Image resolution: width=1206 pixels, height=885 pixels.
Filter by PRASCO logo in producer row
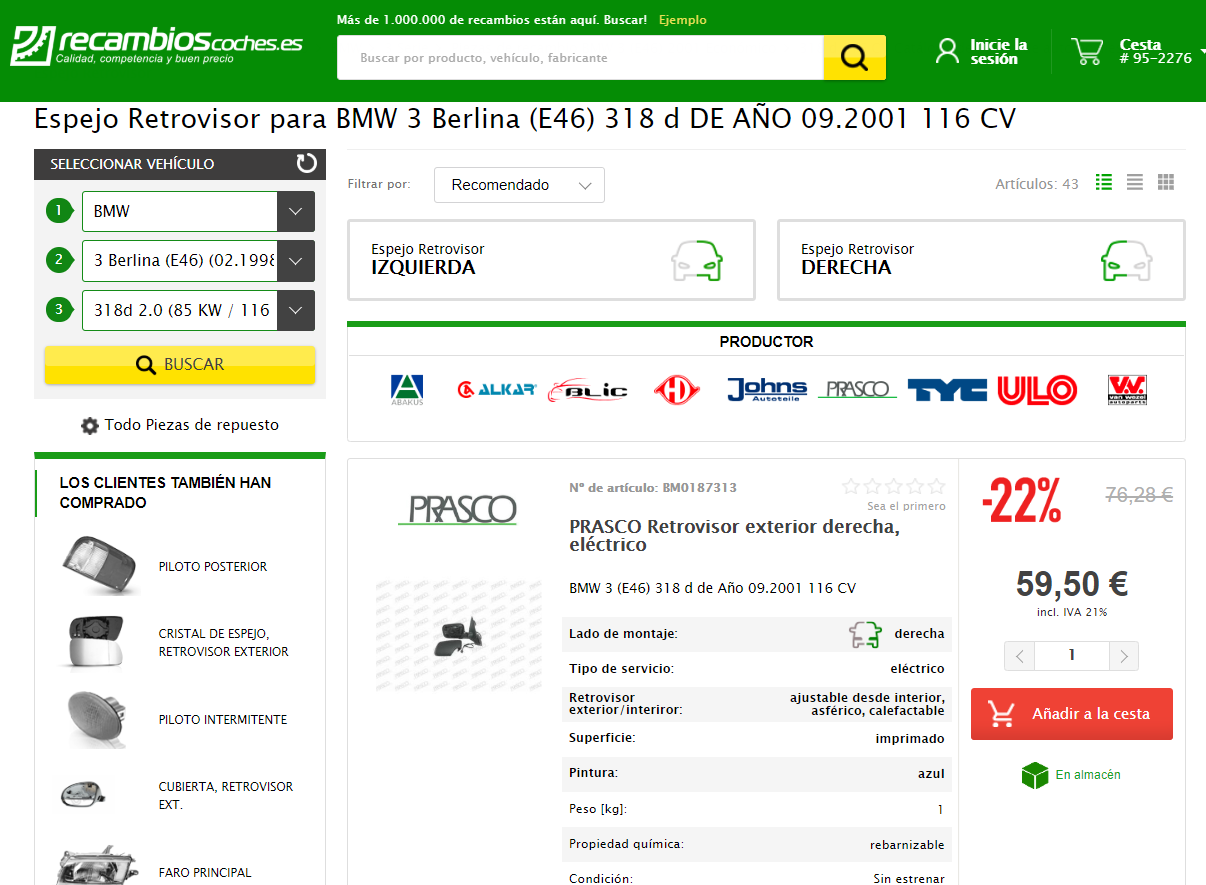[857, 389]
